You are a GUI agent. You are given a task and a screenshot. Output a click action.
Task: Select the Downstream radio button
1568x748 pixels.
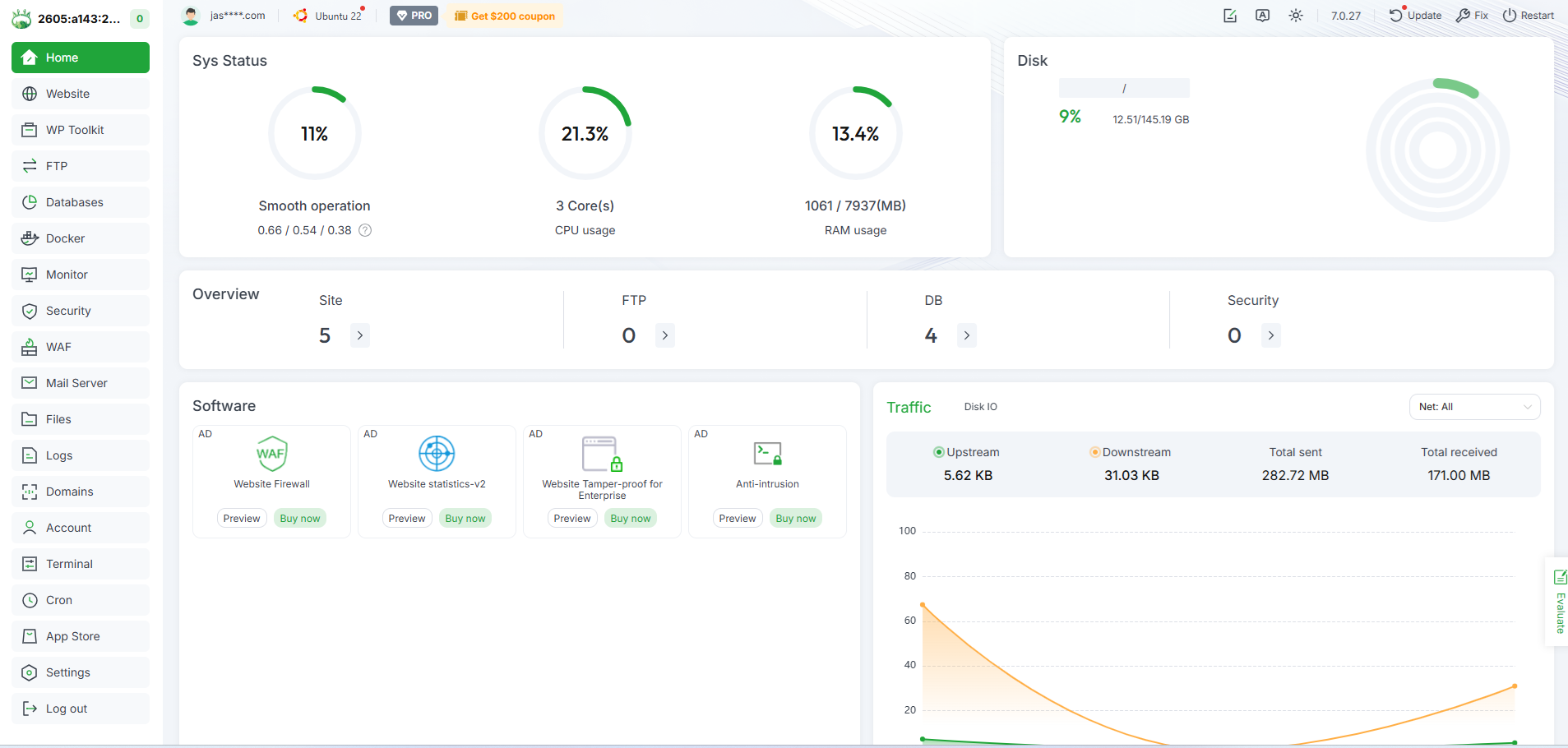click(x=1094, y=451)
